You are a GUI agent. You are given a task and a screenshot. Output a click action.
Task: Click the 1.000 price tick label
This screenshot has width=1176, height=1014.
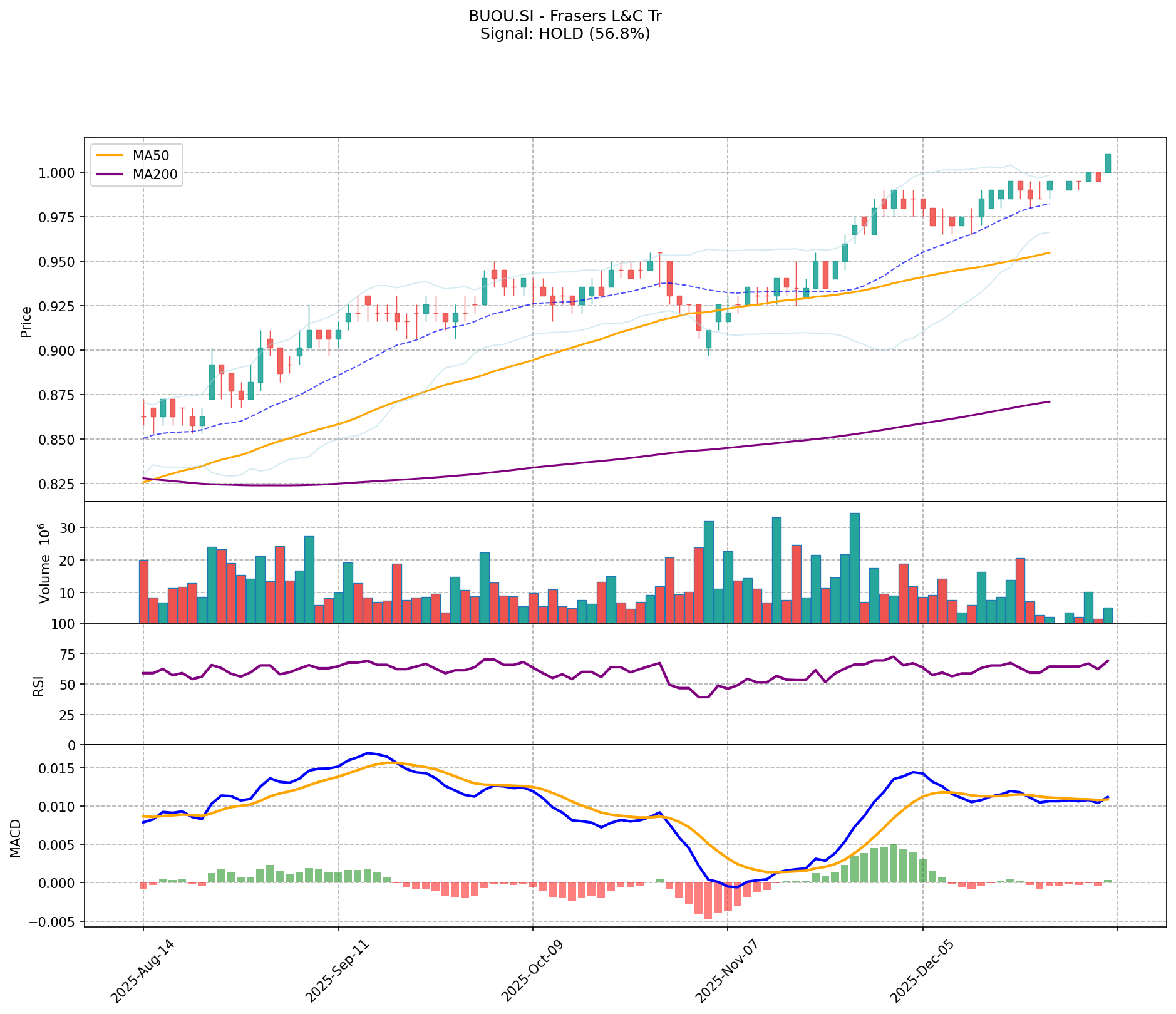click(58, 172)
